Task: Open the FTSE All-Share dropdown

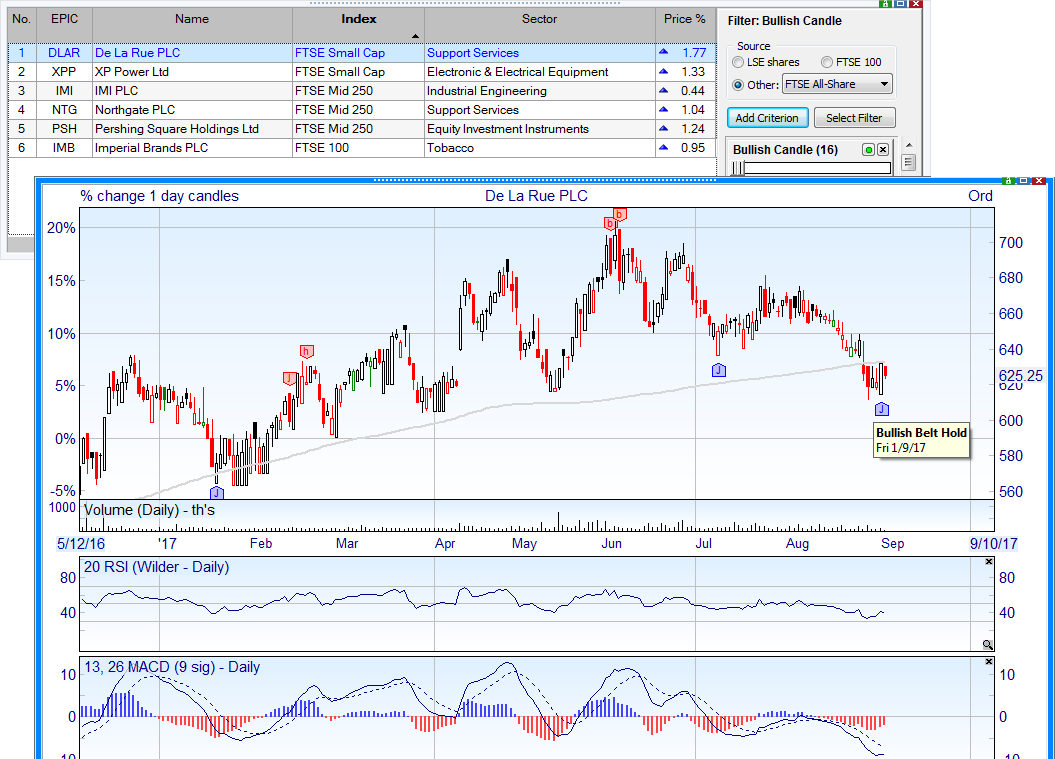Action: 837,84
